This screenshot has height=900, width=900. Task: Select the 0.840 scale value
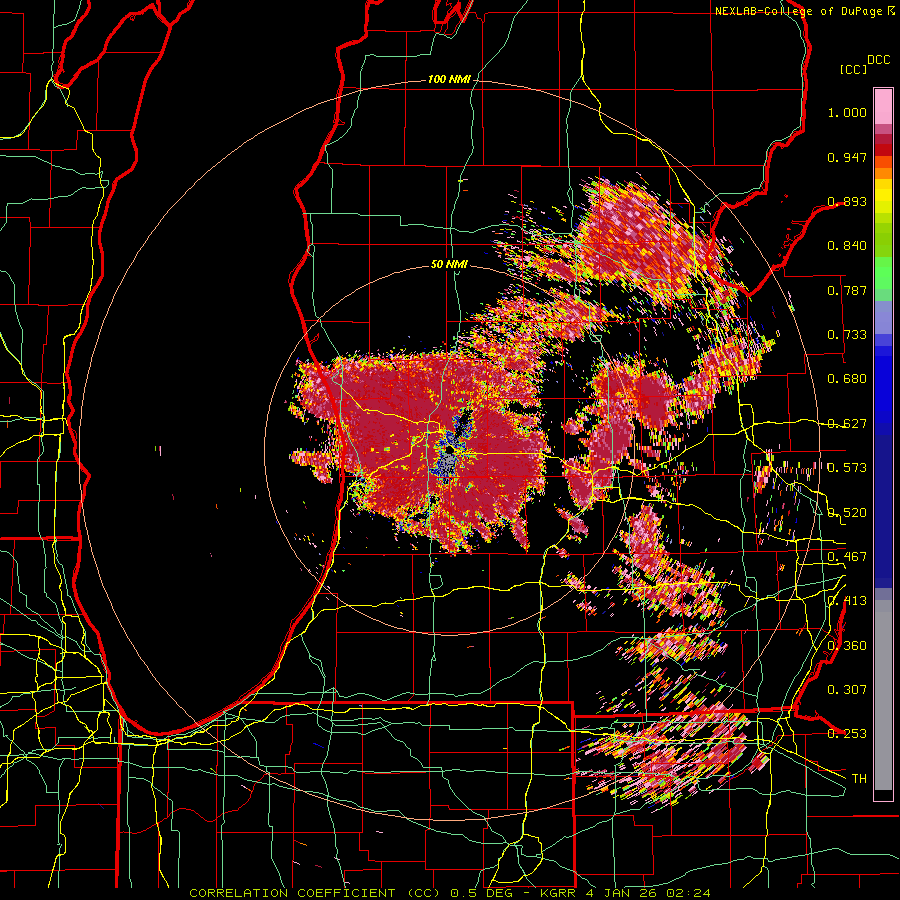(x=847, y=246)
